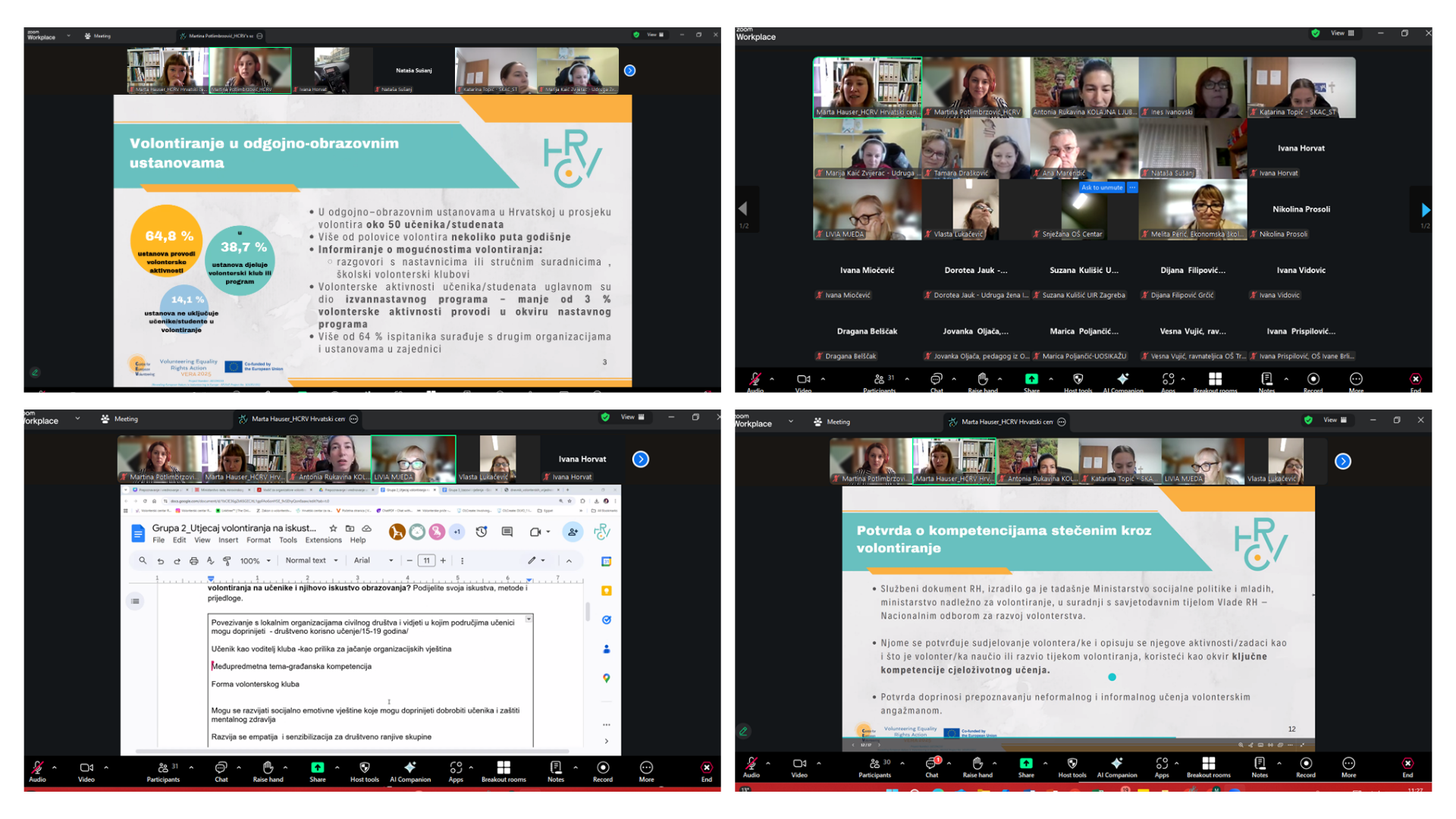
Task: Expand the Normal text style dropdown
Action: click(x=311, y=561)
